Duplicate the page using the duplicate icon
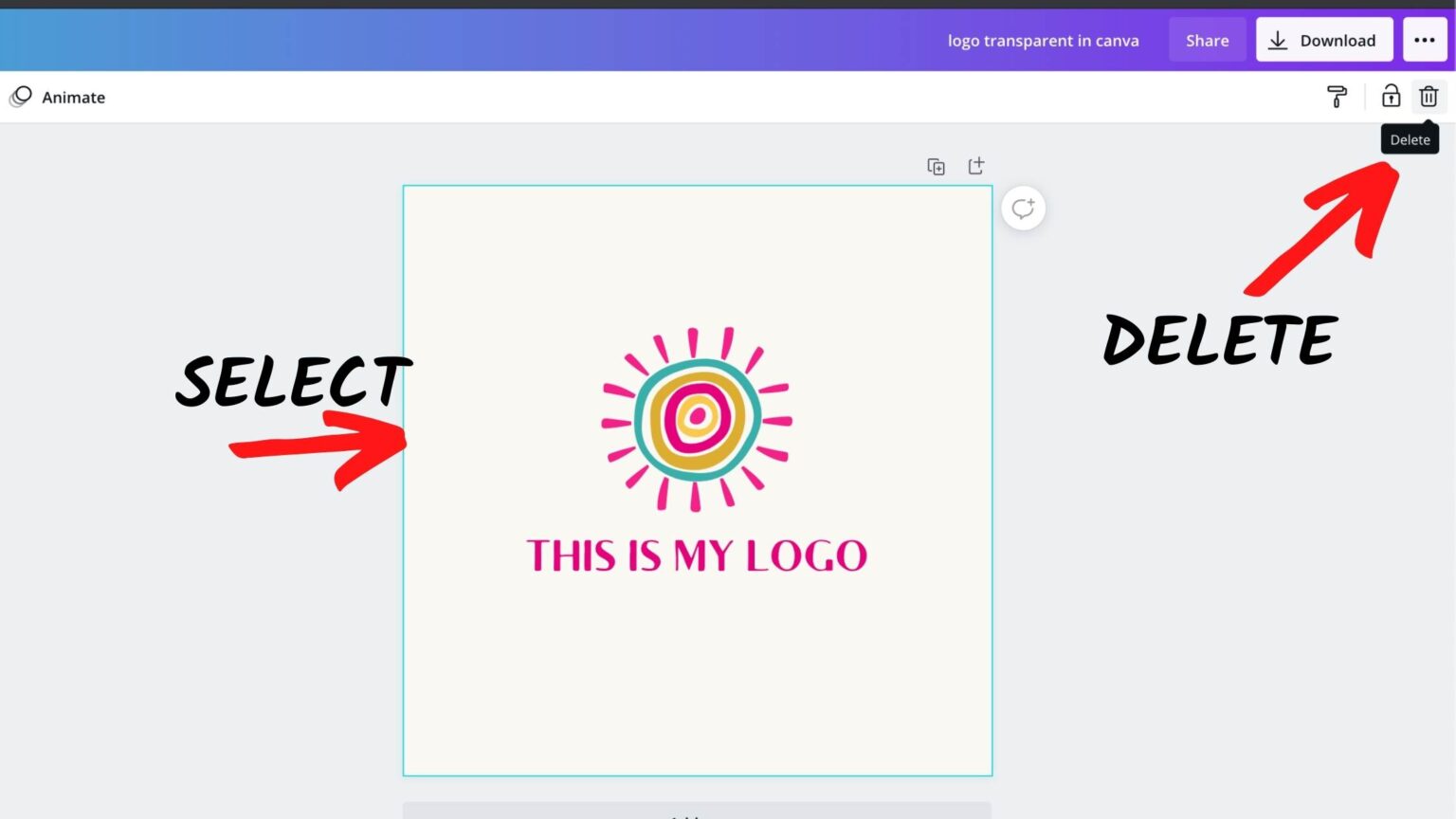 click(x=936, y=166)
